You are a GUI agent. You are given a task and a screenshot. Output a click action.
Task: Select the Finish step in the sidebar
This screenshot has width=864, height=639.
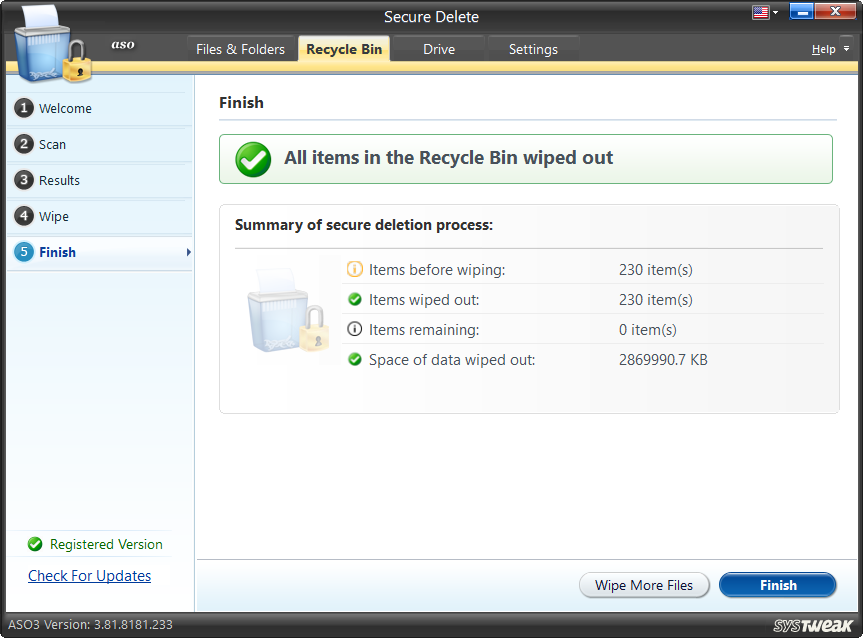click(x=52, y=252)
